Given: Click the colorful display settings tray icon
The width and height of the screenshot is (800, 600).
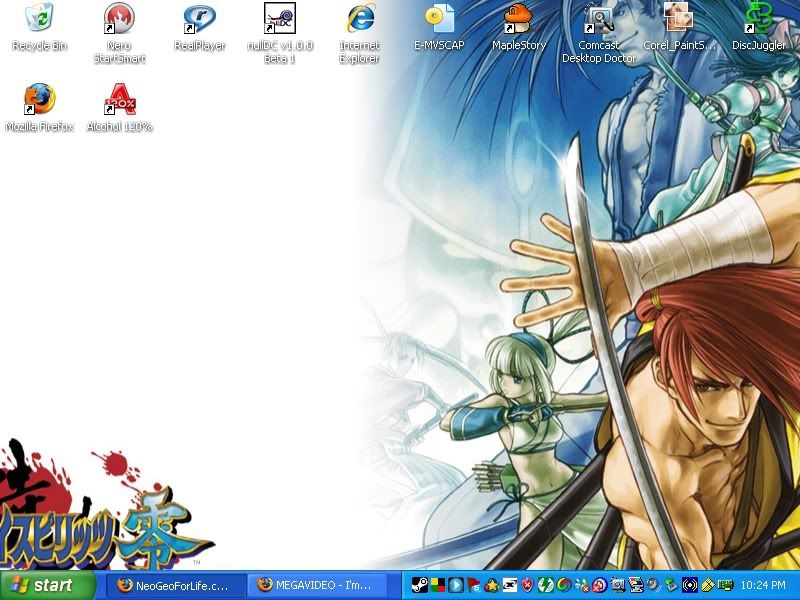Looking at the screenshot, I should point(636,585).
